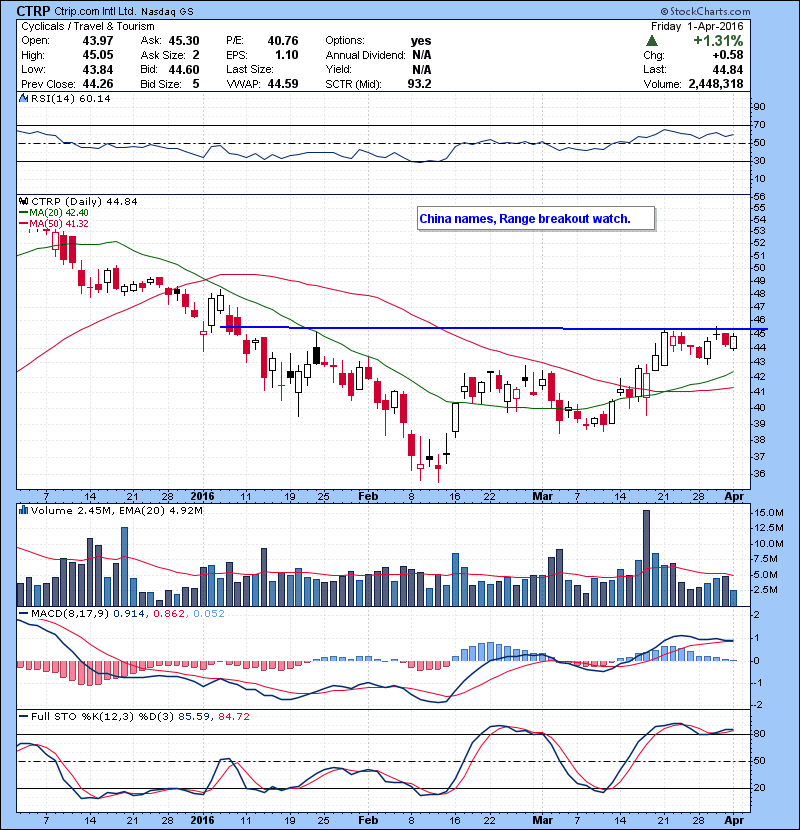Click the Volume figure 2,448,318
800x830 pixels.
716,84
